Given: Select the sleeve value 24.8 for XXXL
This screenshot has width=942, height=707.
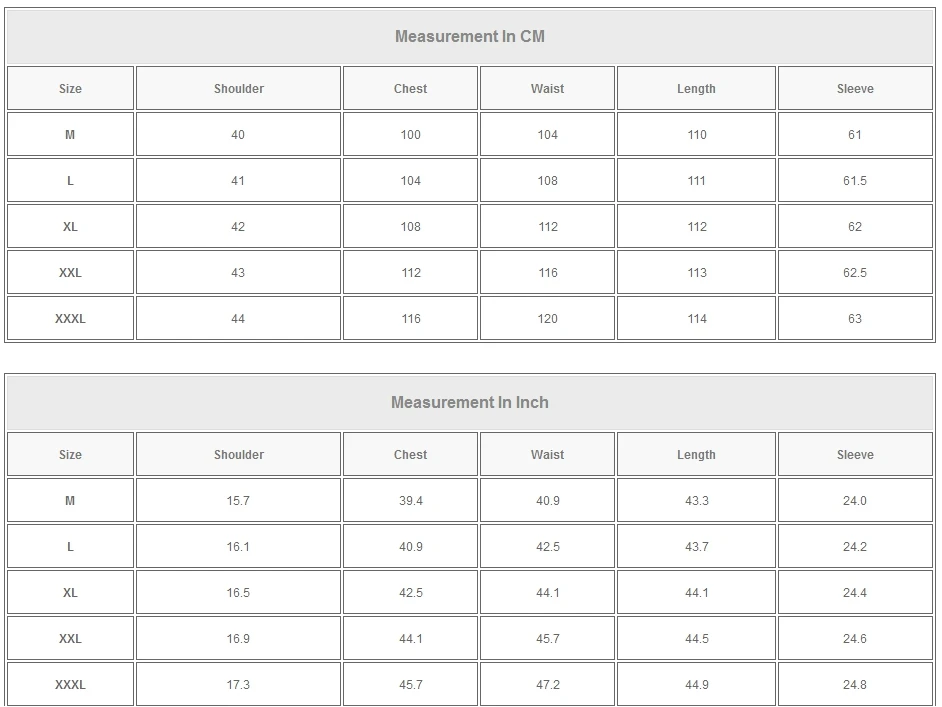Looking at the screenshot, I should click(x=855, y=685).
